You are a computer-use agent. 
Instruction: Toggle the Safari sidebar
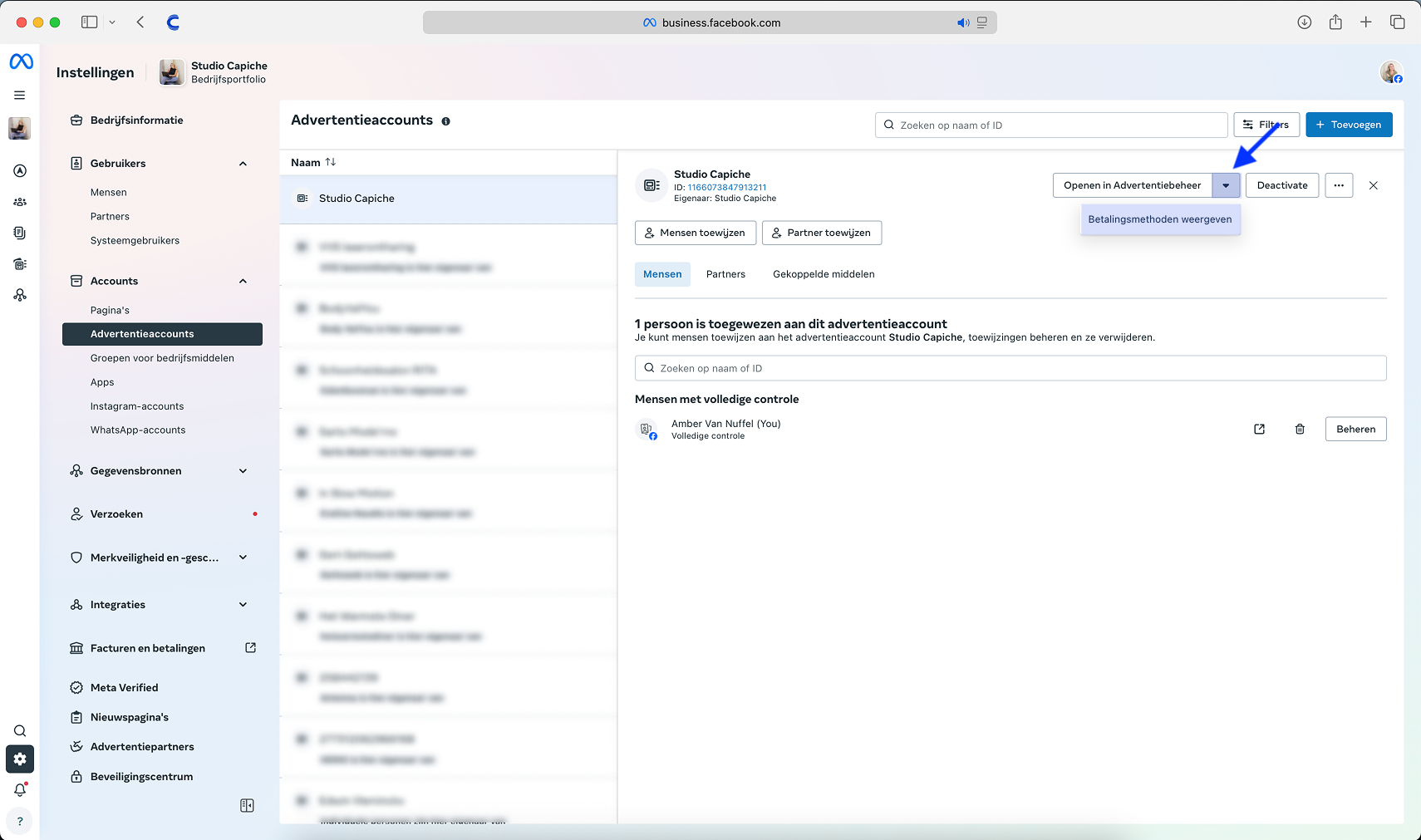coord(90,22)
